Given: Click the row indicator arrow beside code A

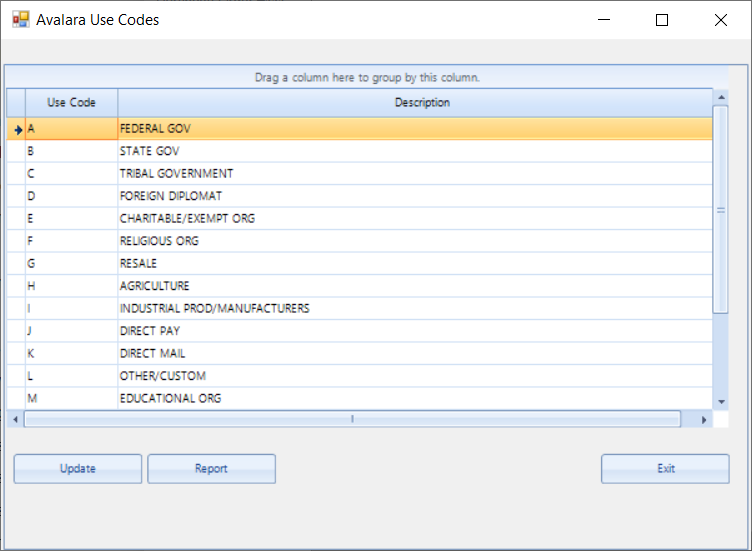Looking at the screenshot, I should point(18,129).
